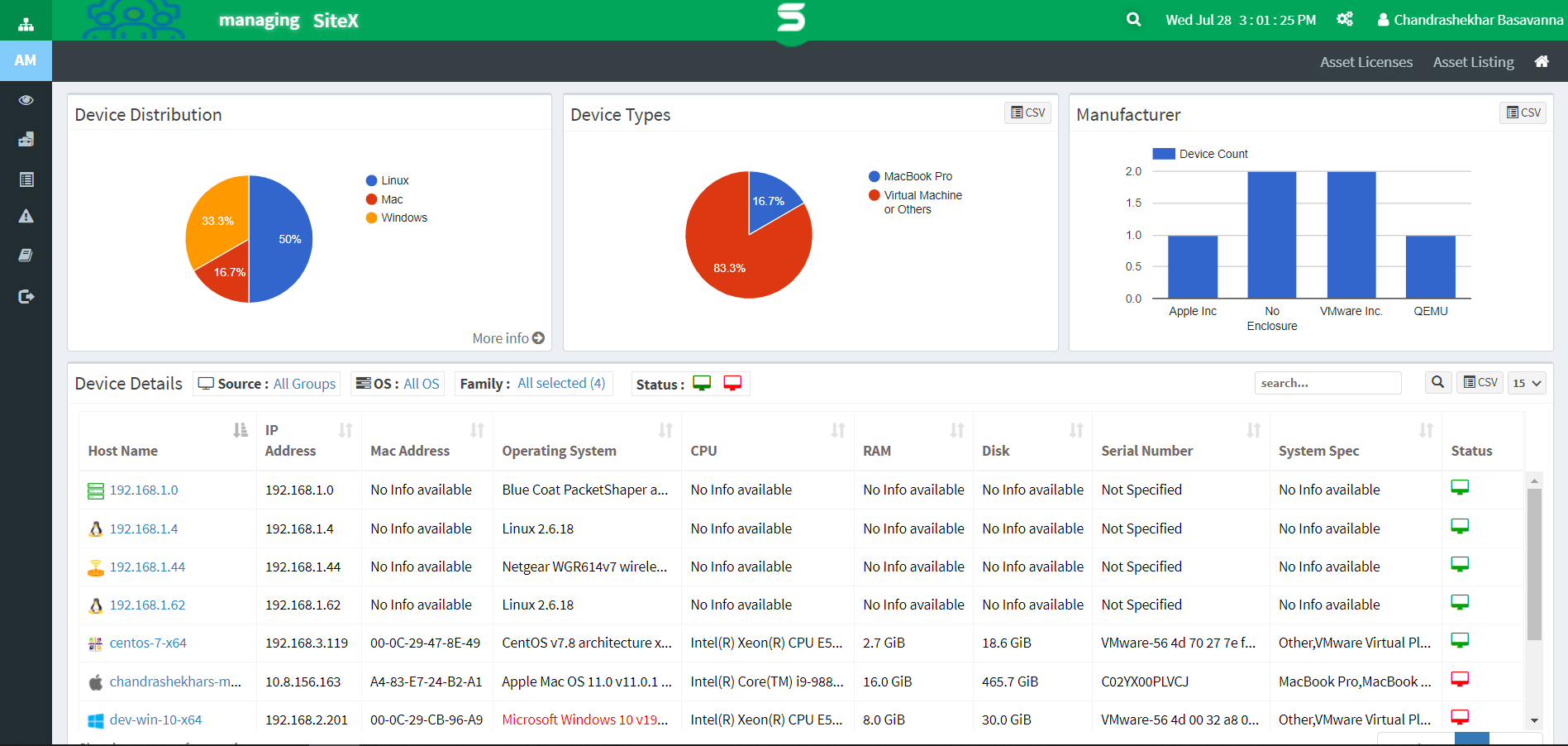Click the device table search button
The width and height of the screenshot is (1568, 746).
pyautogui.click(x=1438, y=382)
